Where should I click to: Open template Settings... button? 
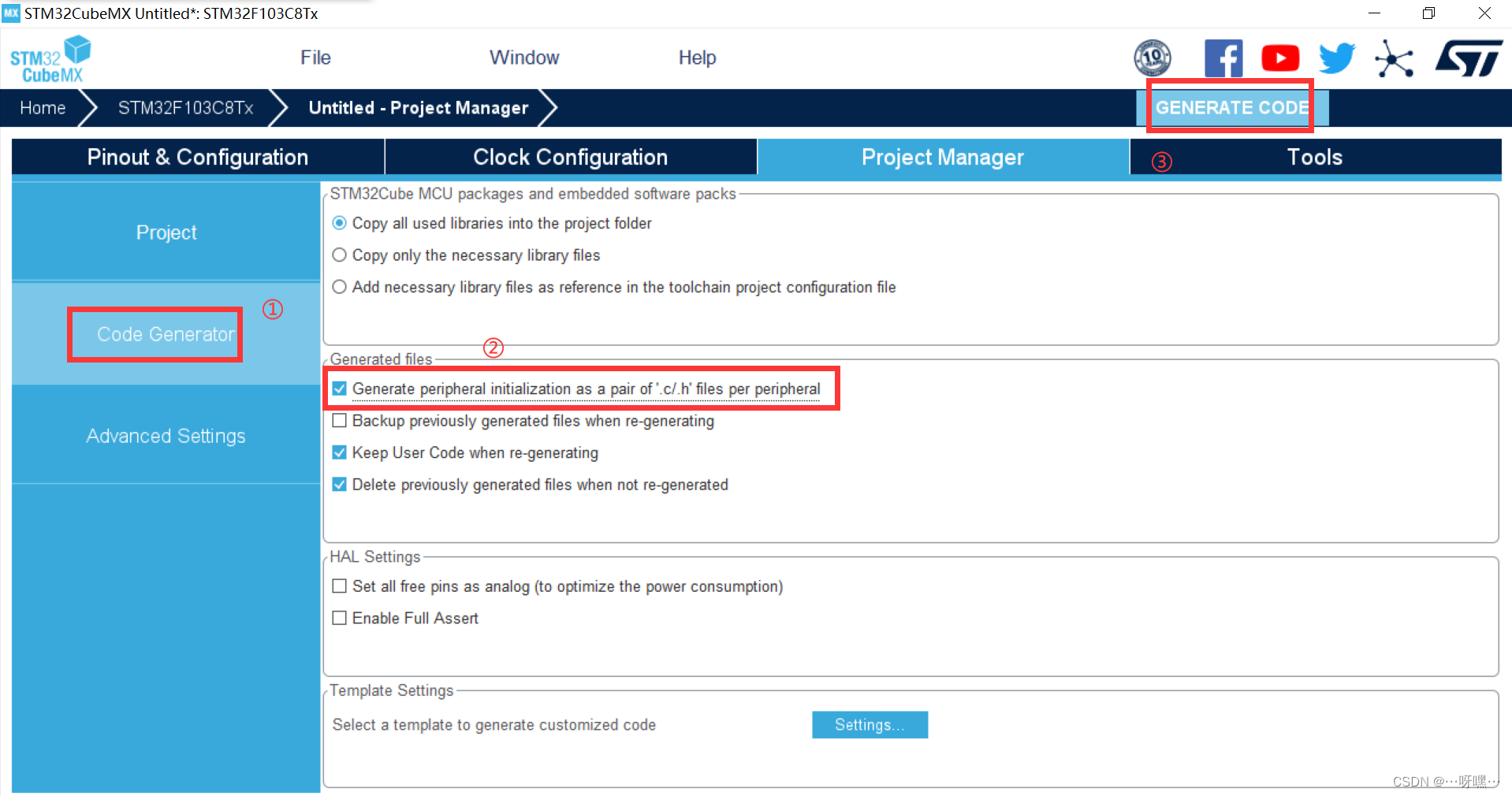tap(870, 725)
